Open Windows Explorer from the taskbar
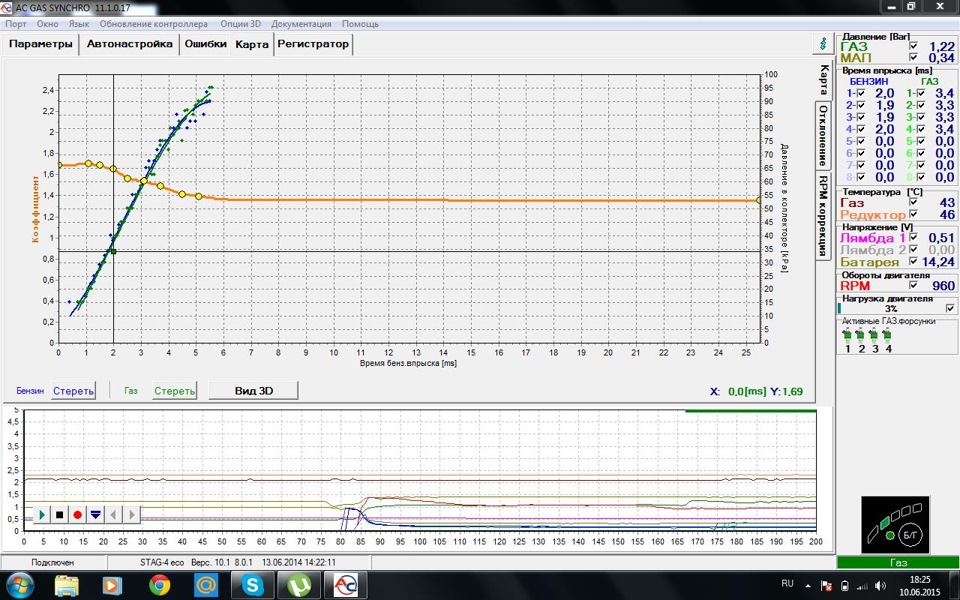 click(x=66, y=585)
